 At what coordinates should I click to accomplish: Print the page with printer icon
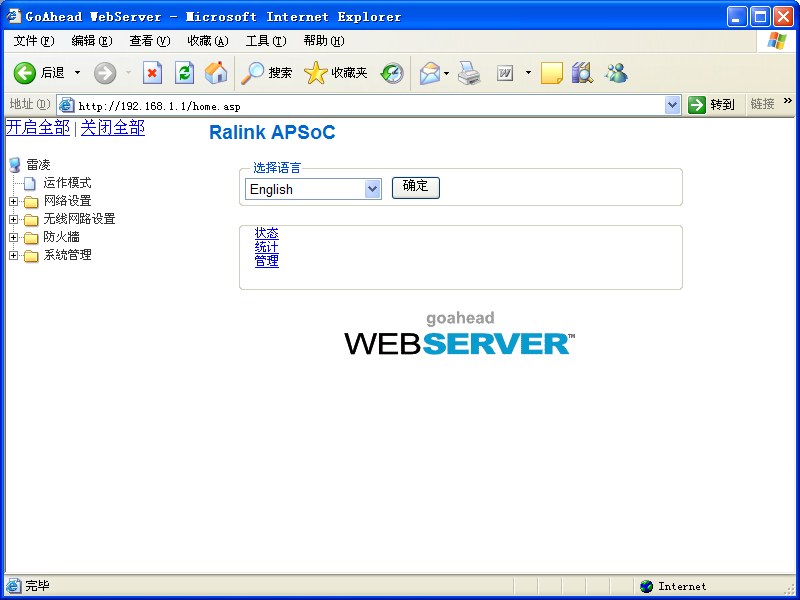pos(469,73)
